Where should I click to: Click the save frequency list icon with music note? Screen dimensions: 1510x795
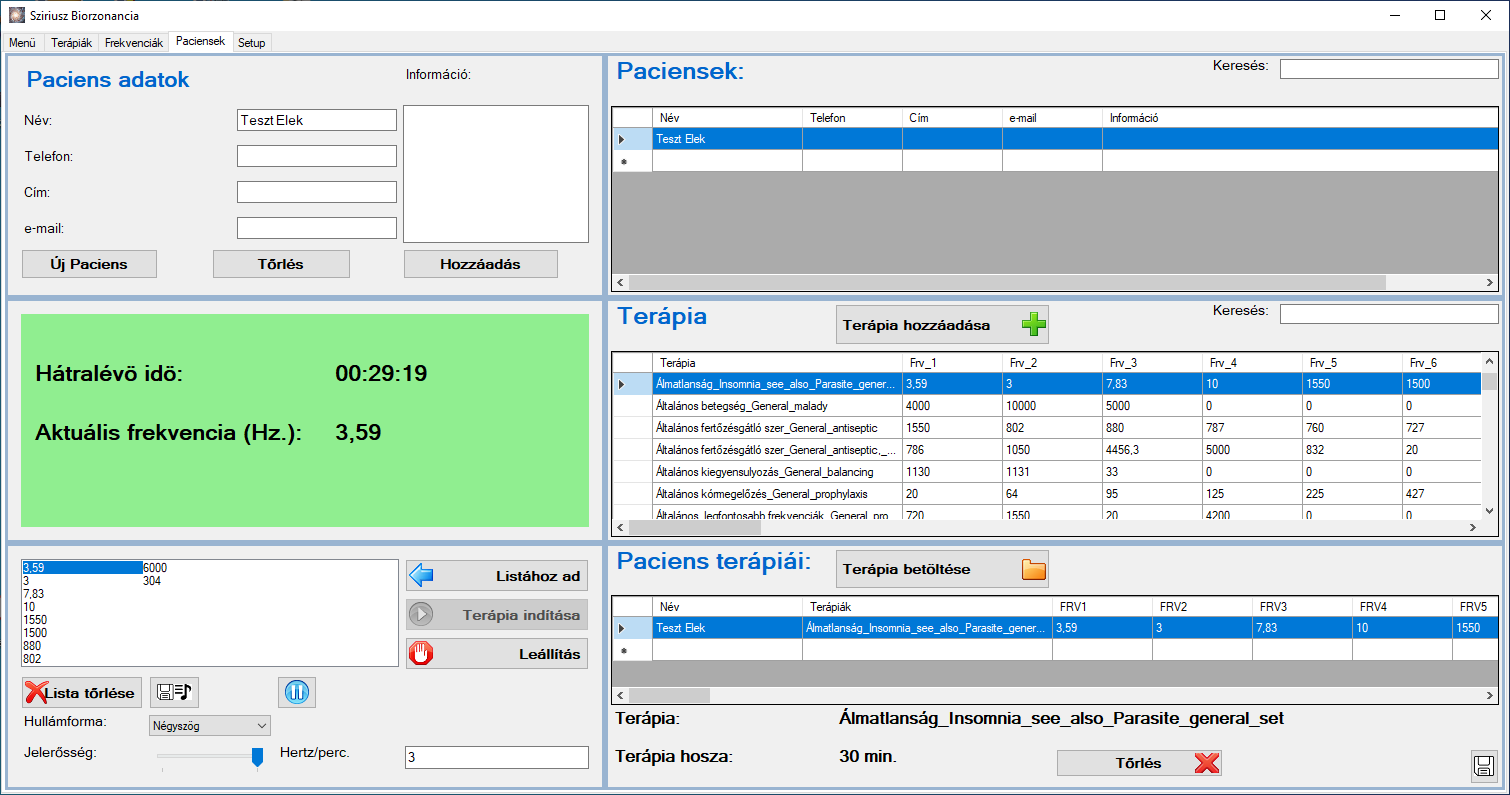click(174, 692)
